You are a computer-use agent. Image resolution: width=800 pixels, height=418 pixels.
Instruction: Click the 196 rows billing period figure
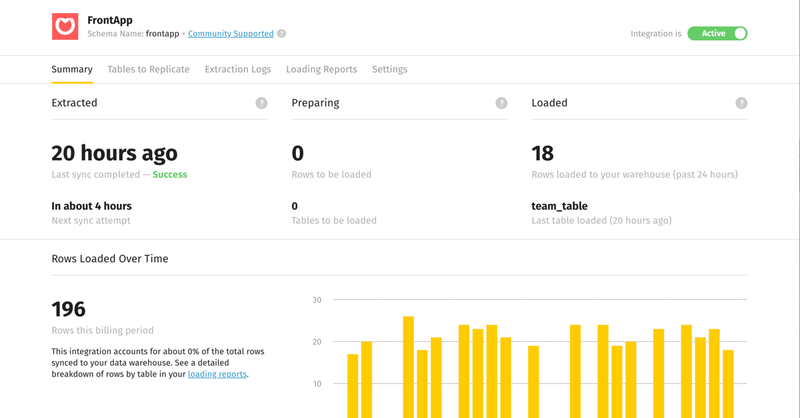[69, 309]
